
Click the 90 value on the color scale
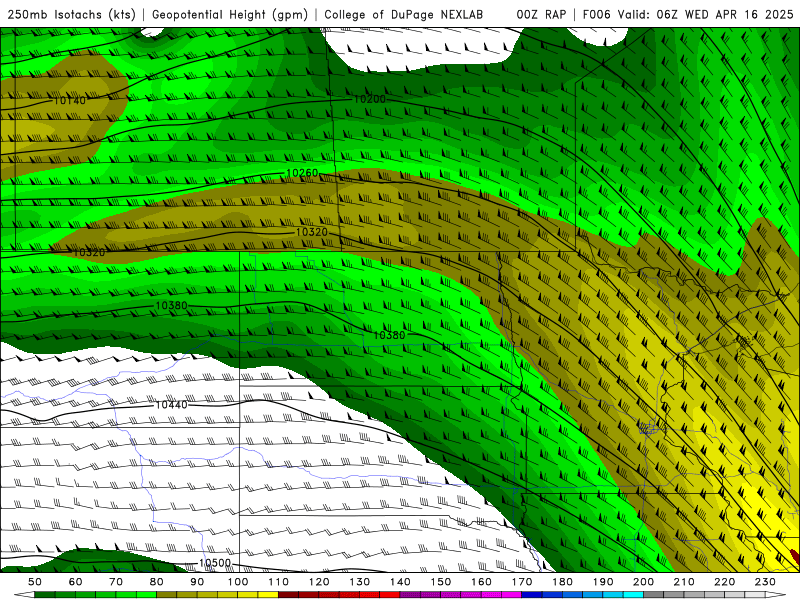pos(197,582)
